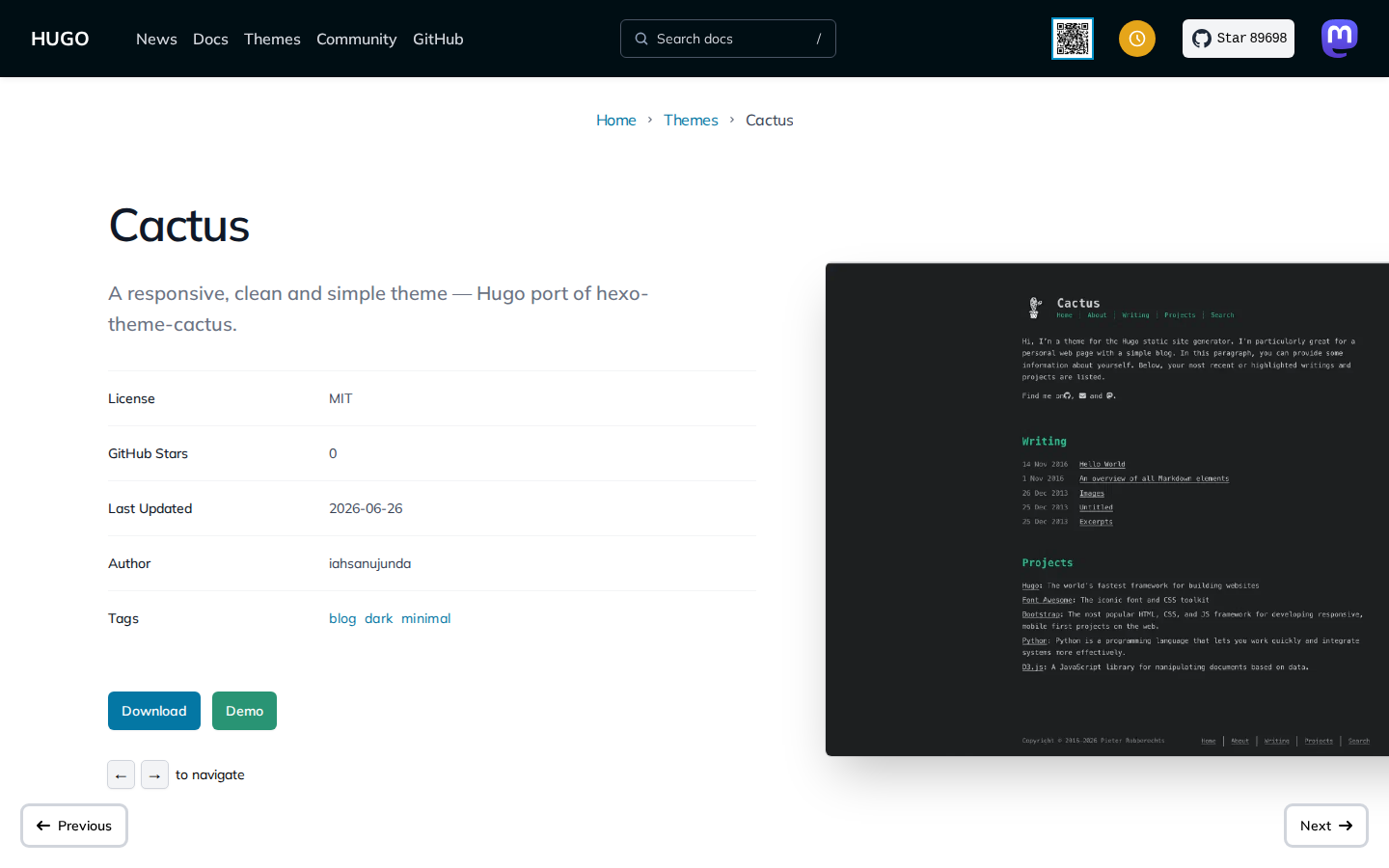The image size is (1389, 868).
Task: Open the Themes menu item in header
Action: coord(272,39)
